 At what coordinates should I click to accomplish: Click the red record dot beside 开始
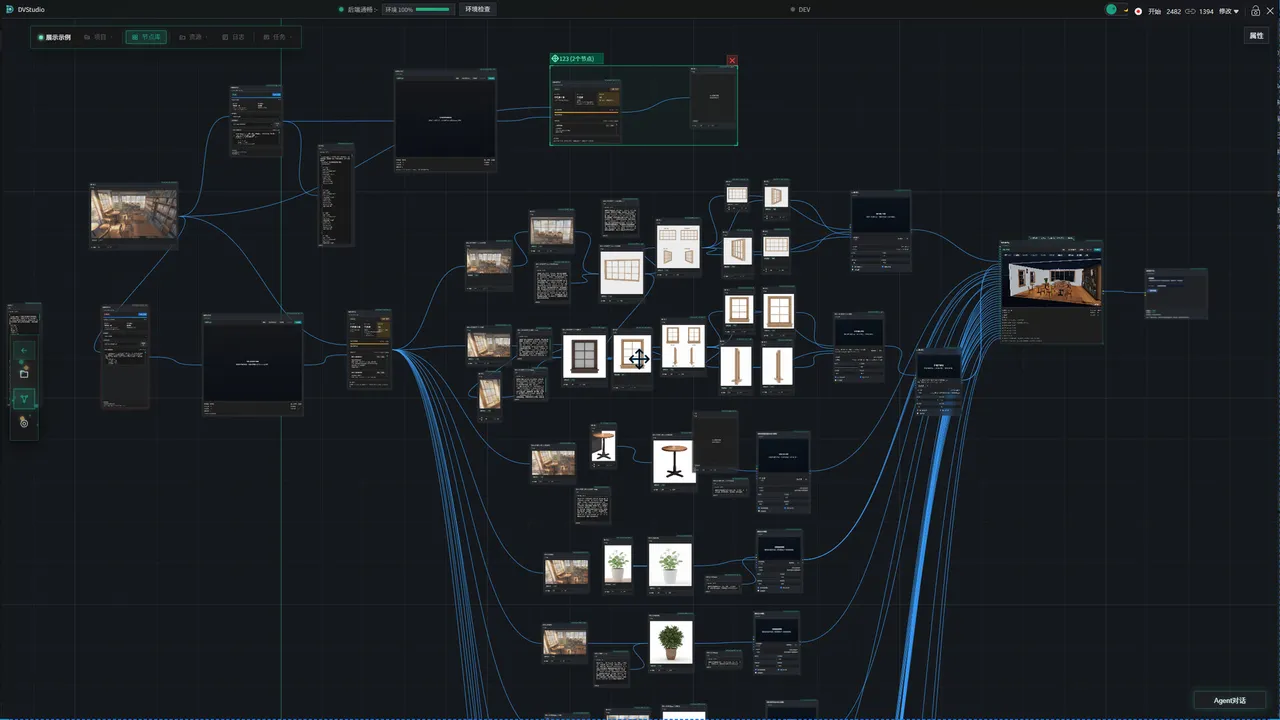1138,11
